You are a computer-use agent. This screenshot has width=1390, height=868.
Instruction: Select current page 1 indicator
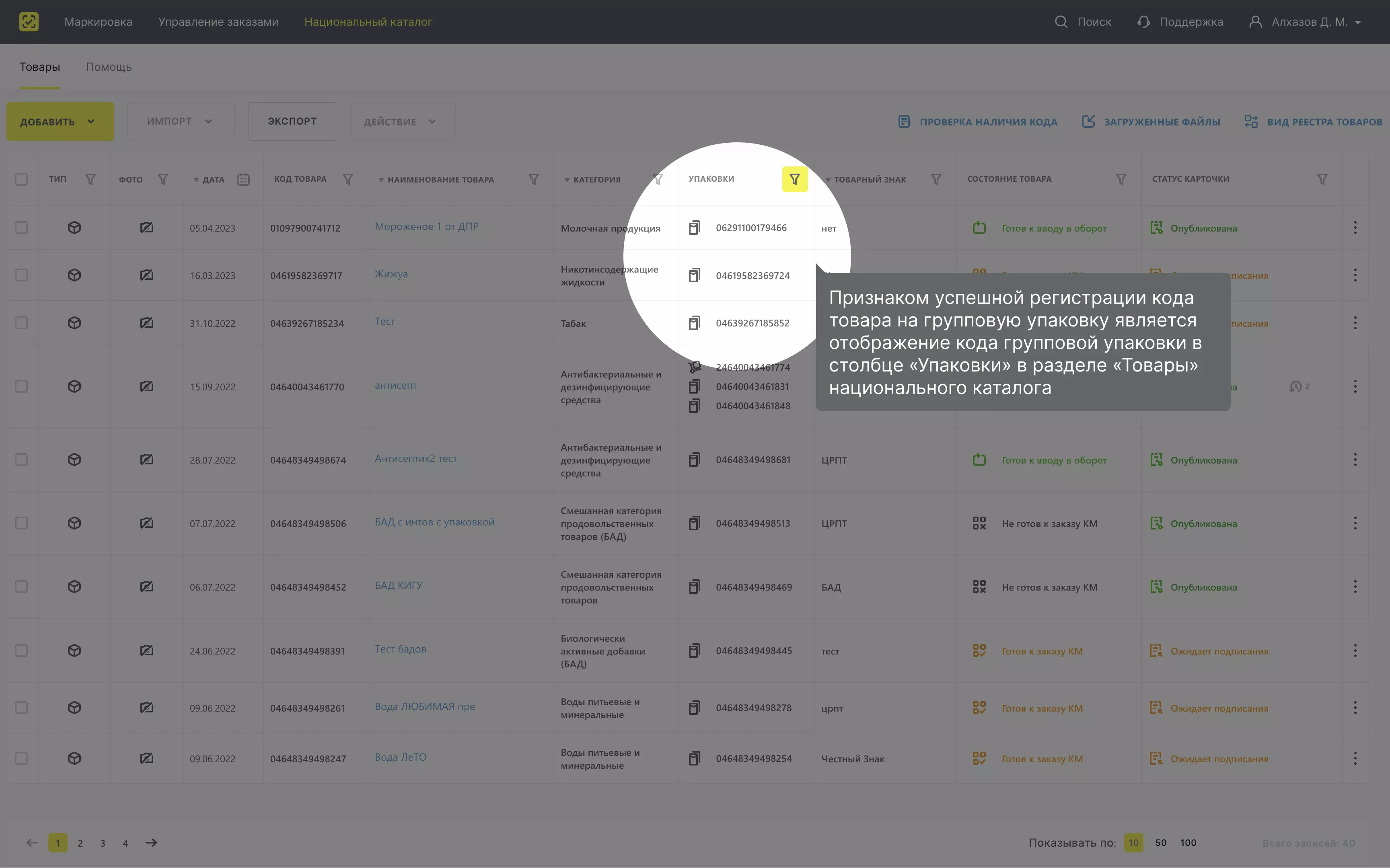pyautogui.click(x=58, y=843)
